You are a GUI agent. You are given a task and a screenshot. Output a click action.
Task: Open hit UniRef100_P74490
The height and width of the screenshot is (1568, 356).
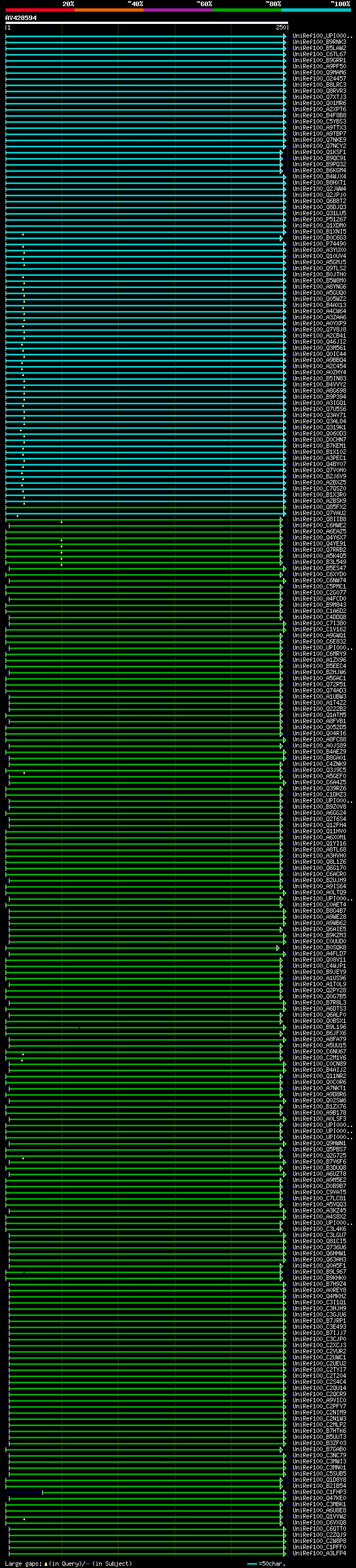[319, 244]
